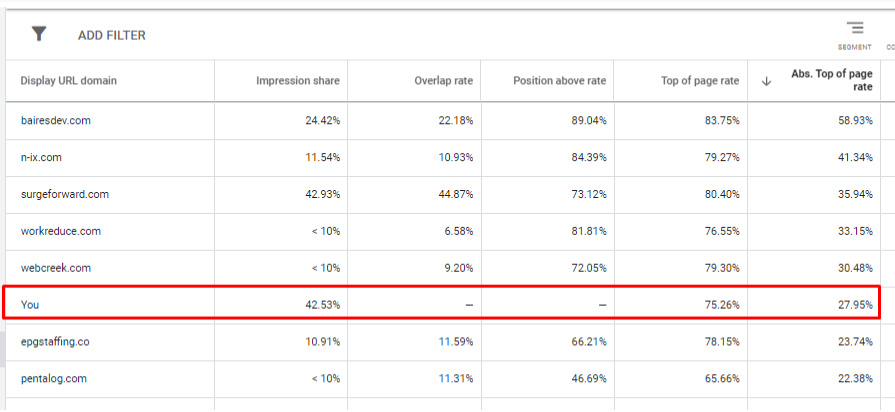Image resolution: width=895 pixels, height=412 pixels.
Task: Click the descending sort arrow icon
Action: (x=766, y=81)
